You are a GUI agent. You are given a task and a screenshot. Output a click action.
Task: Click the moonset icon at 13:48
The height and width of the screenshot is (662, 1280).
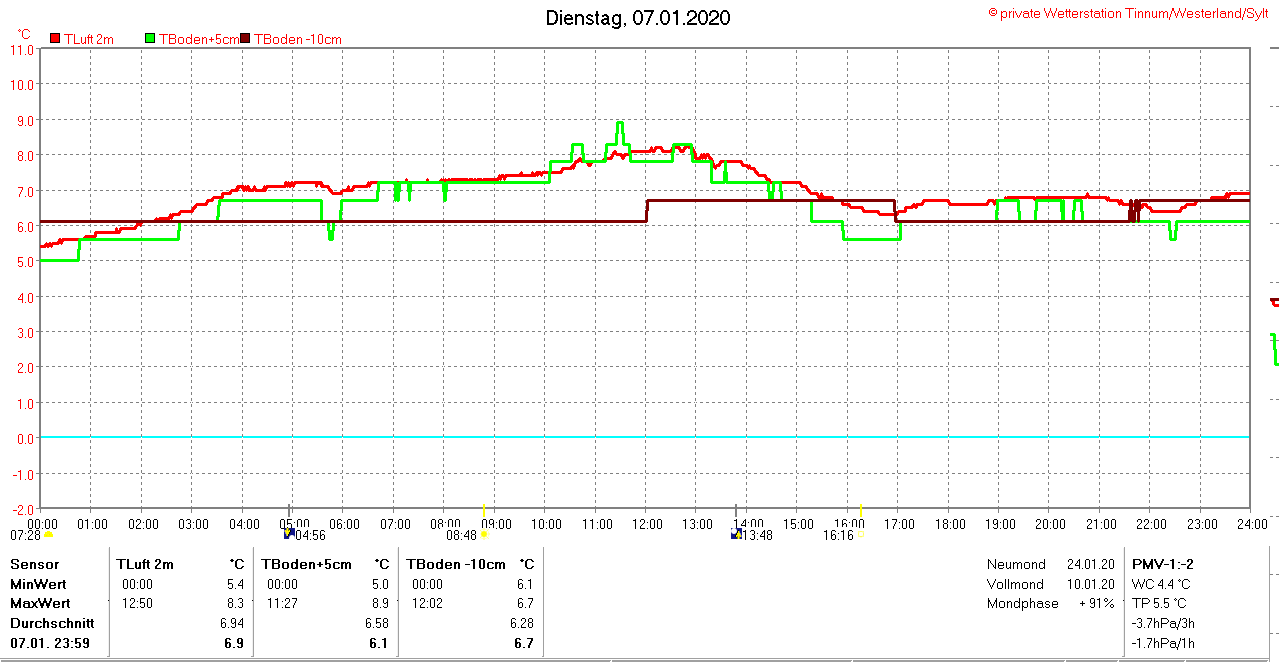point(737,534)
